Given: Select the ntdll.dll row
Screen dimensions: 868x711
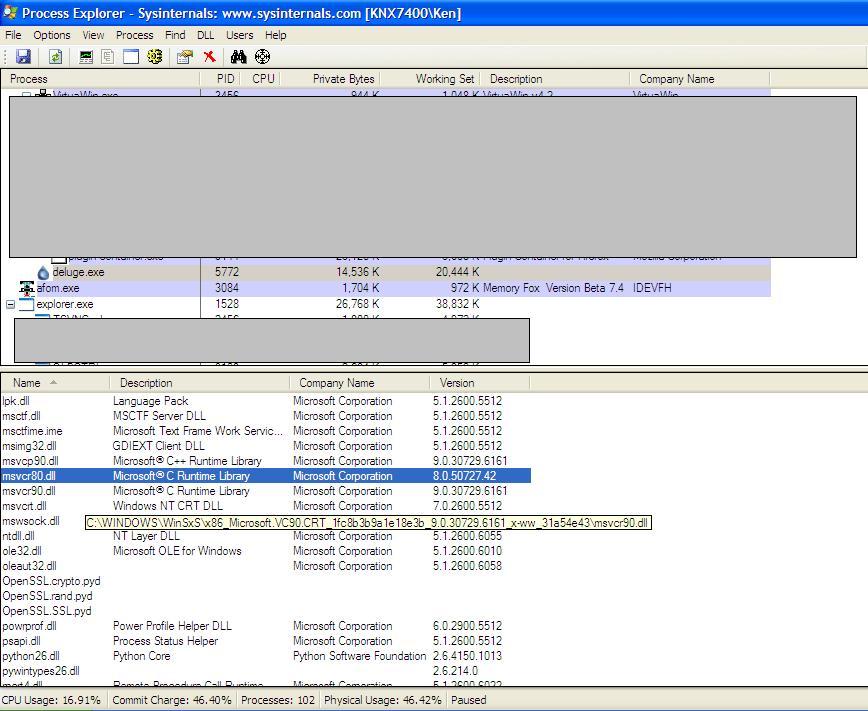Looking at the screenshot, I should (266, 536).
